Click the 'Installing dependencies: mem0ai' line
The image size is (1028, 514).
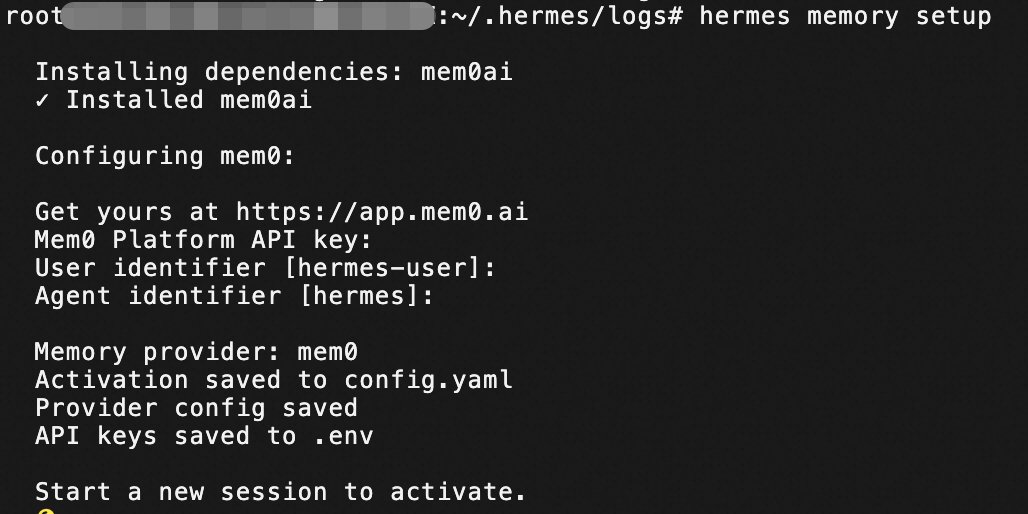(x=273, y=72)
